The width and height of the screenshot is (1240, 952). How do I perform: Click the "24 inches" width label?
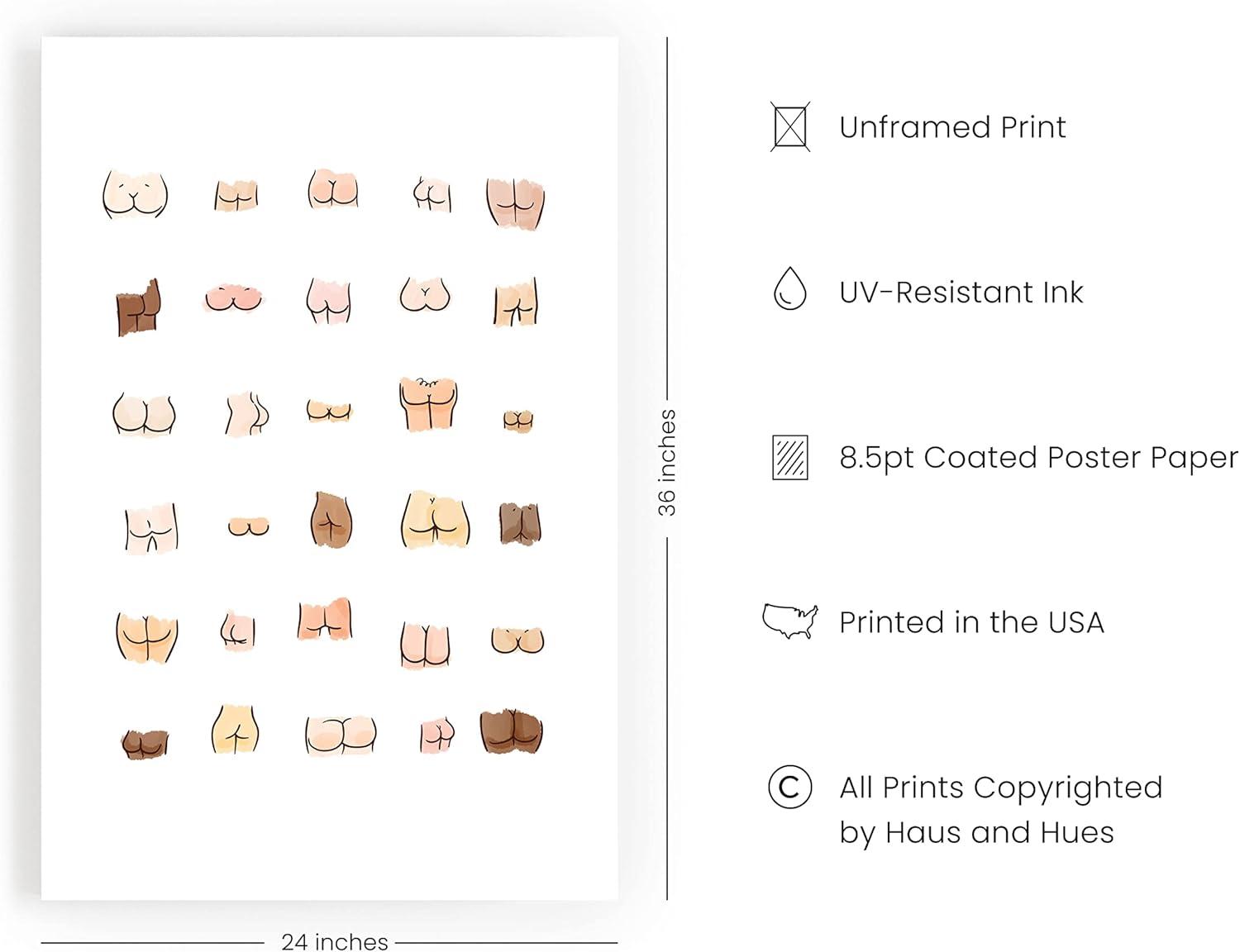pyautogui.click(x=334, y=941)
